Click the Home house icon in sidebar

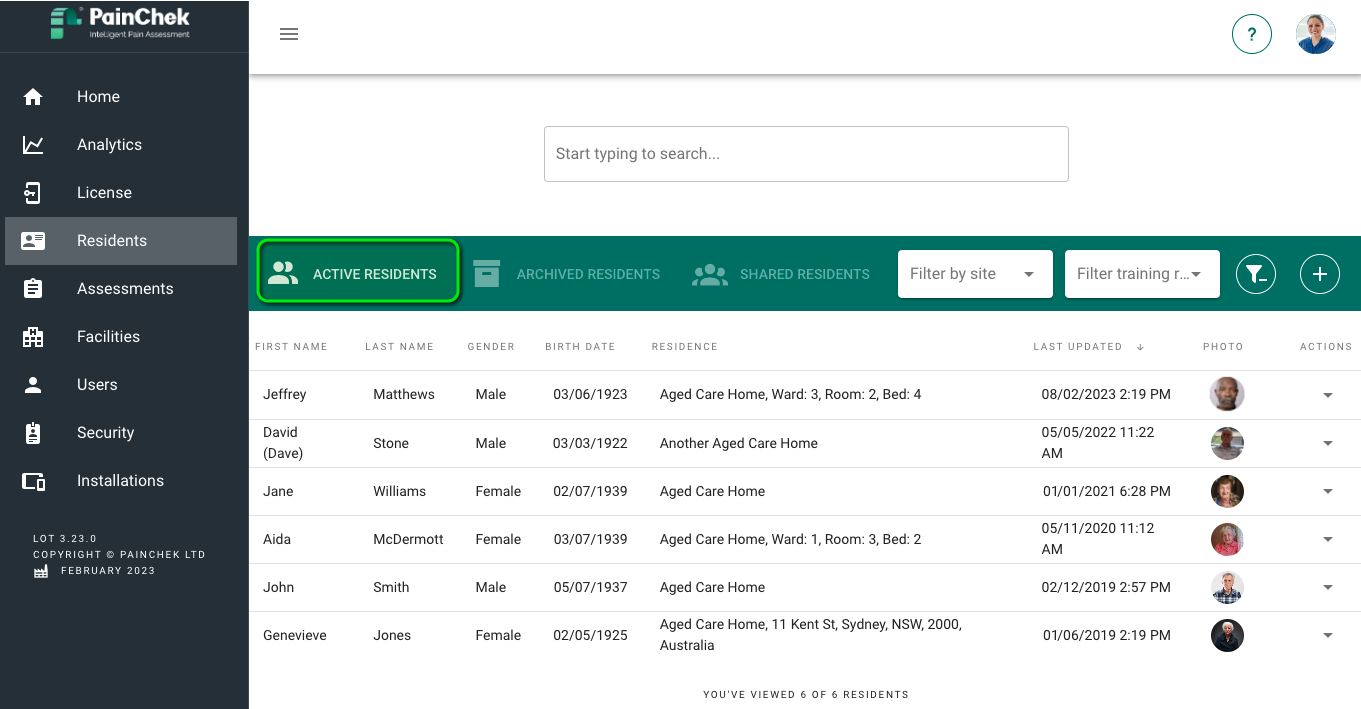click(33, 97)
